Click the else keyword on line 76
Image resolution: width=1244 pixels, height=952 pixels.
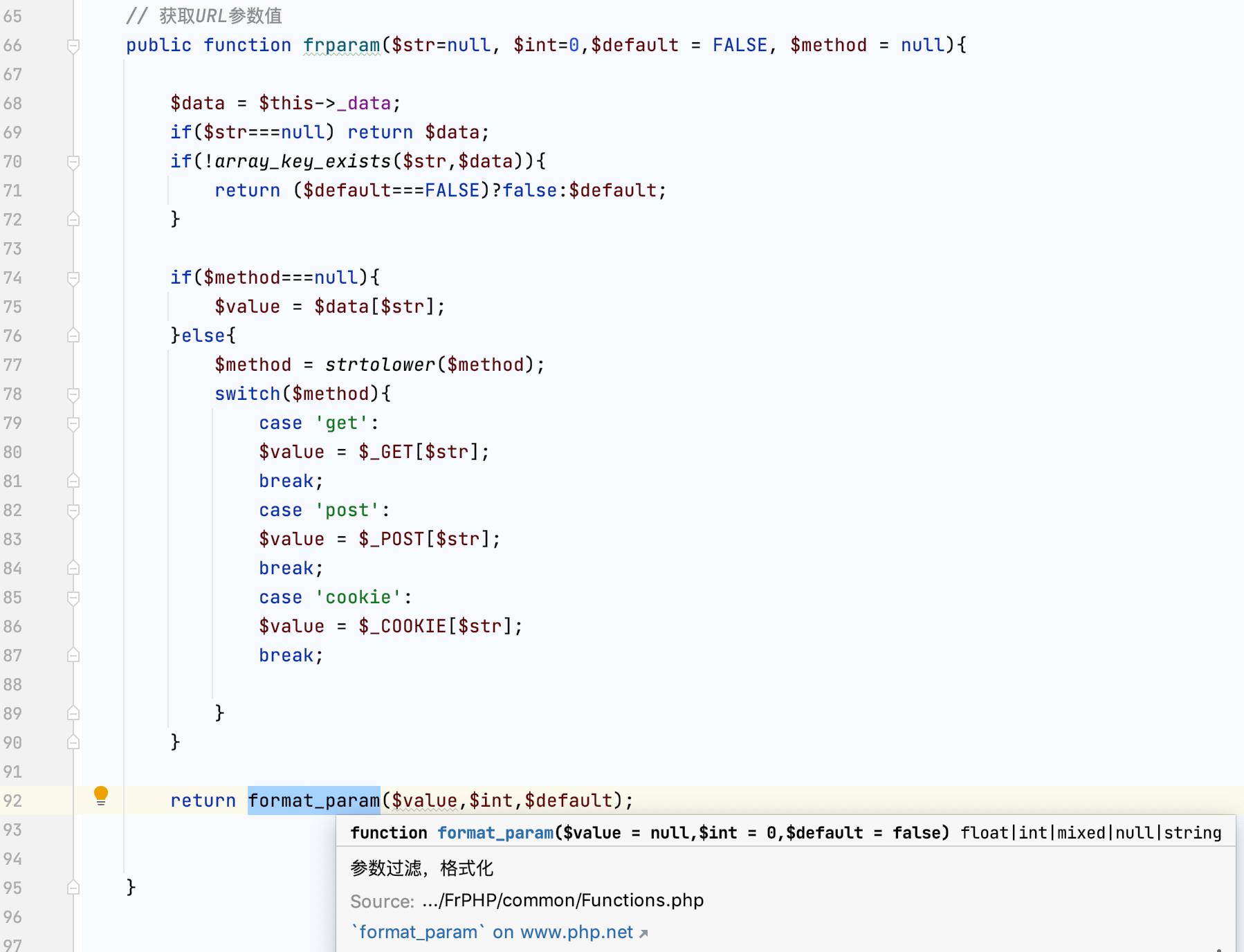click(x=203, y=336)
